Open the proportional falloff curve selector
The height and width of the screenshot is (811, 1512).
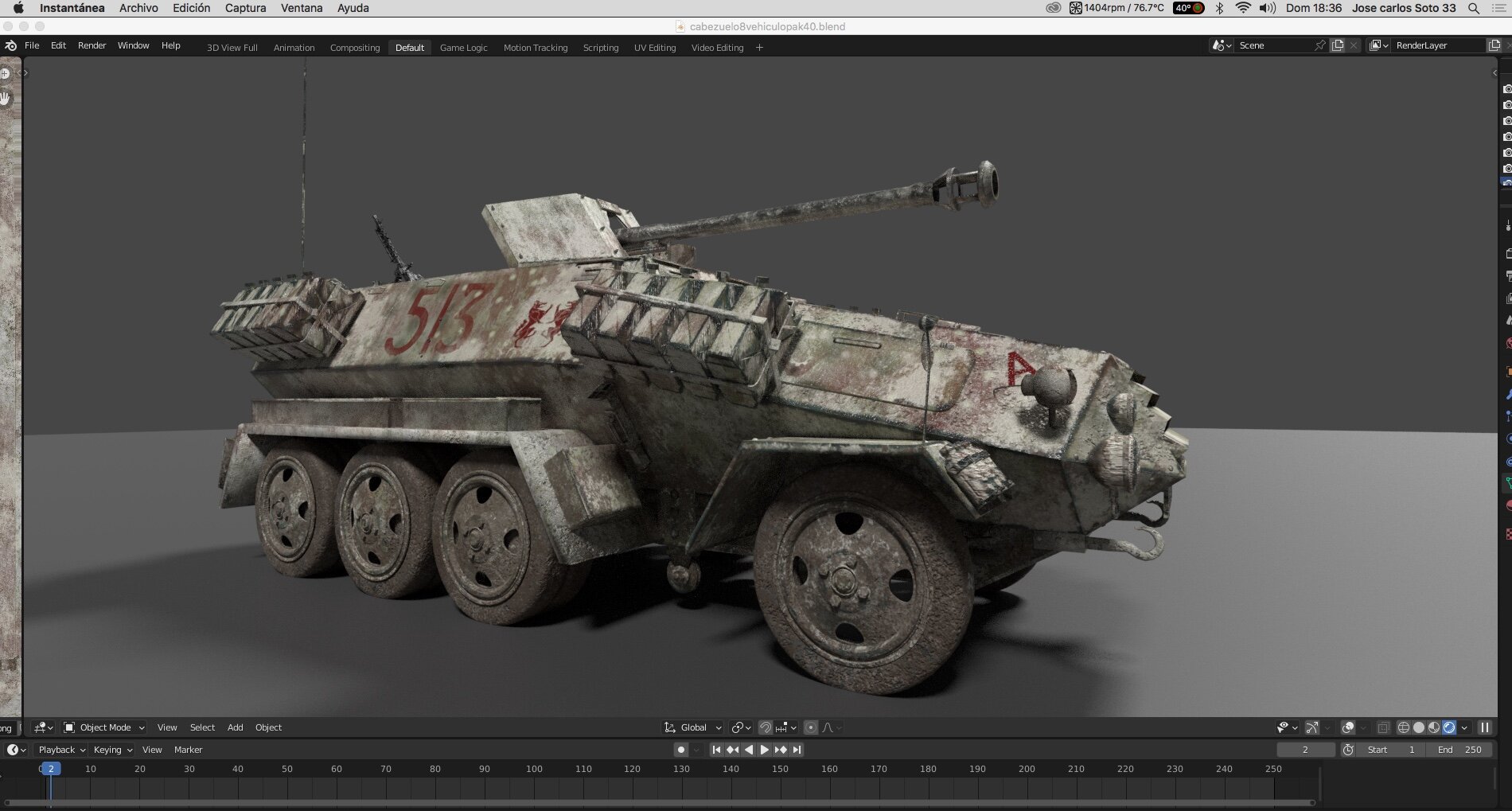(832, 727)
